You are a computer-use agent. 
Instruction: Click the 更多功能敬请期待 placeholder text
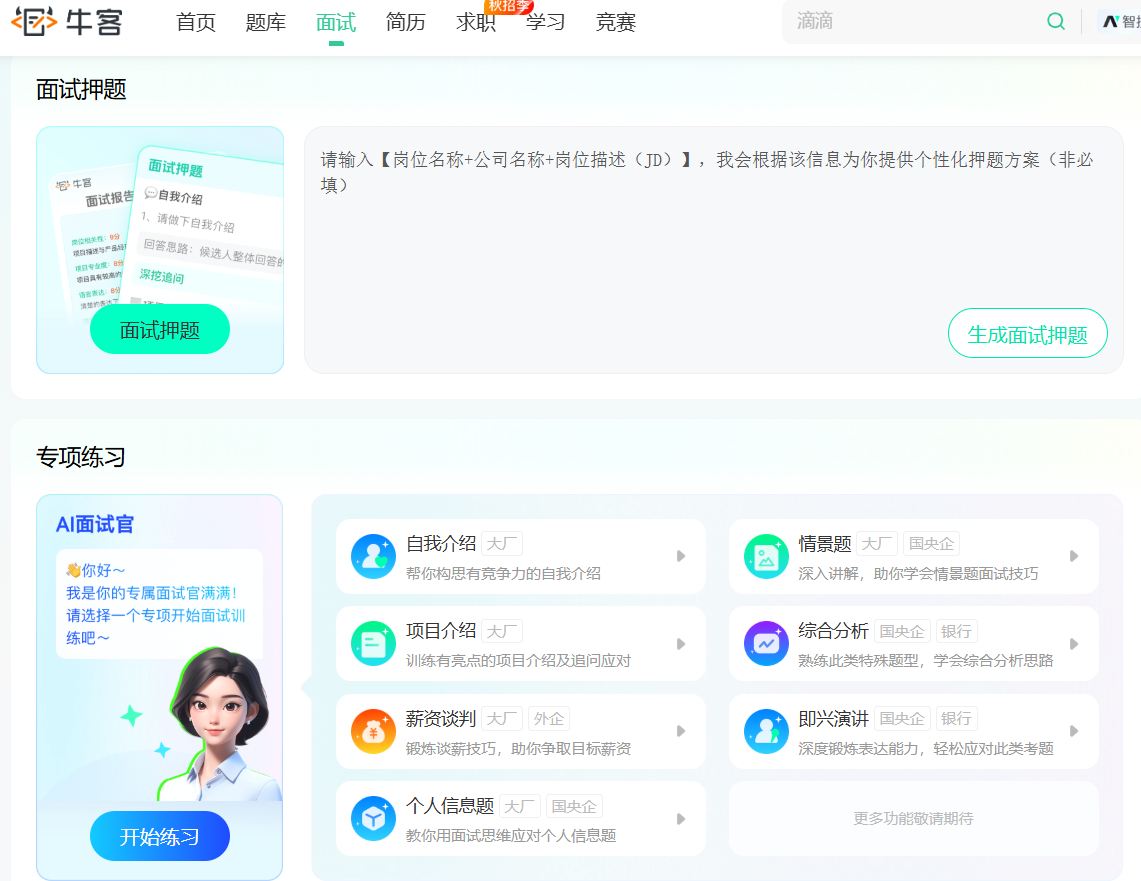coord(913,818)
